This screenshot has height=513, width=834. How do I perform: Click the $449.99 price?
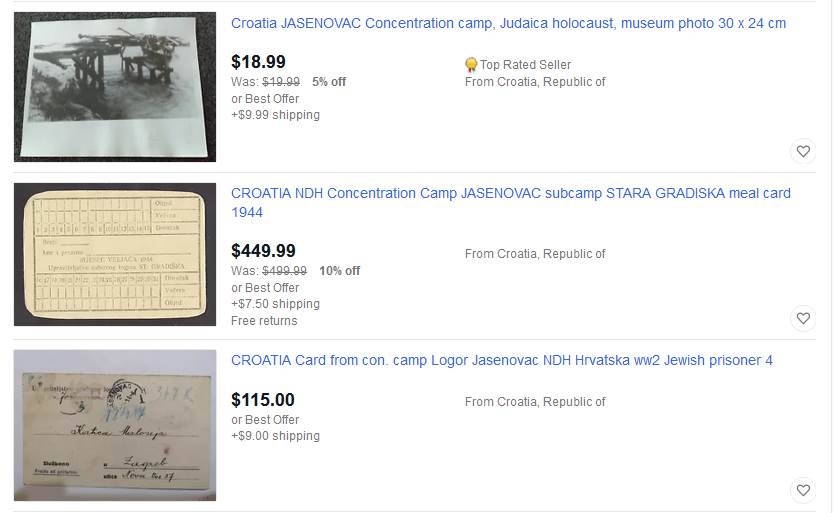pyautogui.click(x=263, y=251)
